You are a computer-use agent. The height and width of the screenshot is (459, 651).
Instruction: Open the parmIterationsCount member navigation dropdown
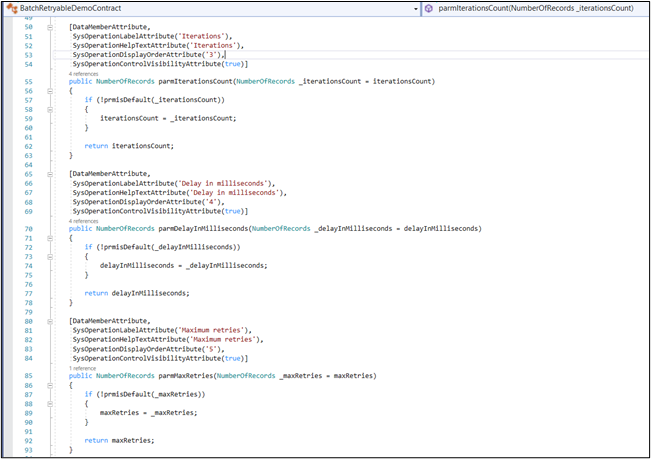point(536,8)
